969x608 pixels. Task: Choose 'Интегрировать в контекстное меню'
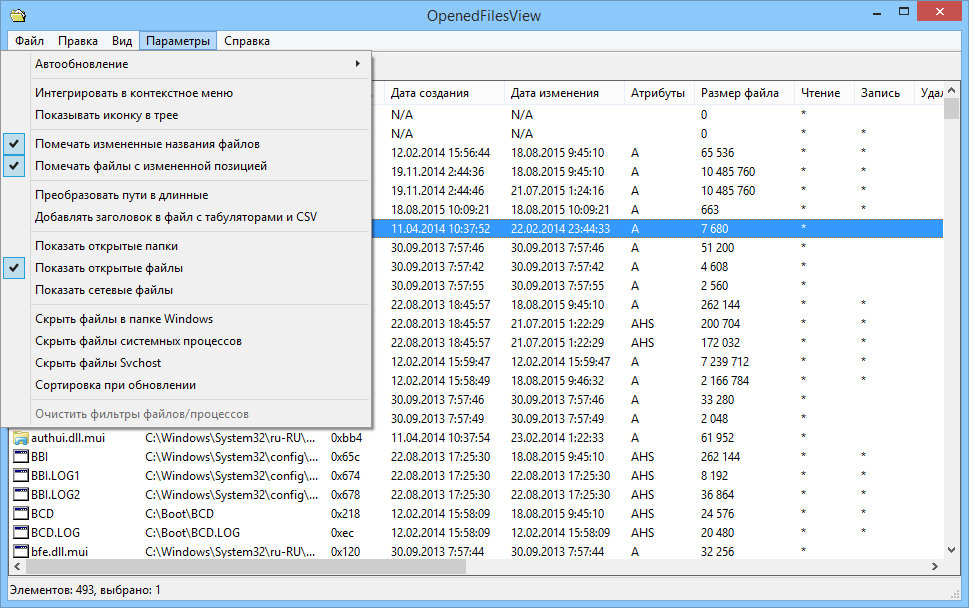[185, 93]
